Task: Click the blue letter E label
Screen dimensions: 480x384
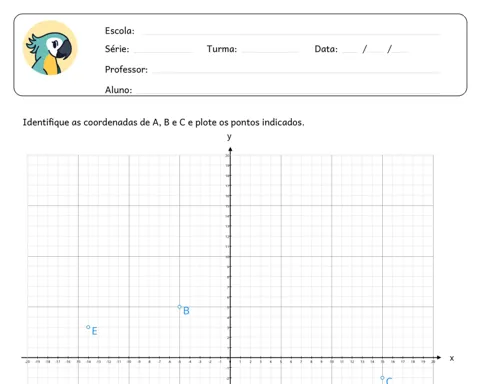Action: (x=94, y=331)
